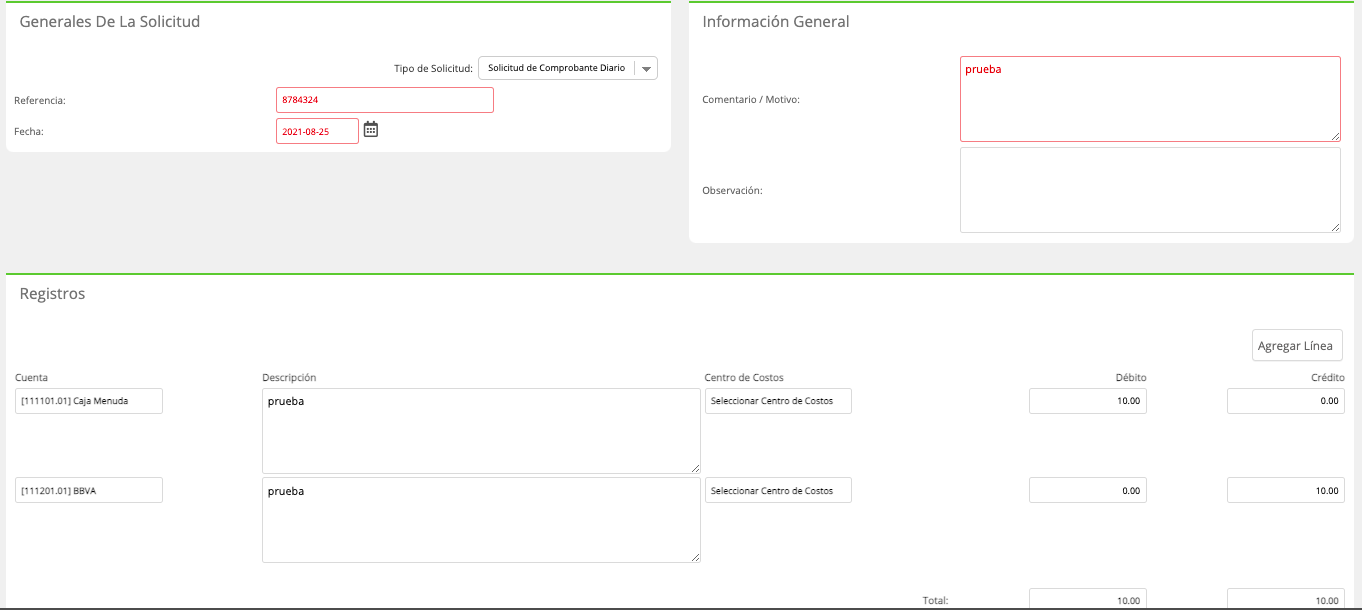Click the Centro de Costos column header
This screenshot has width=1362, height=610.
click(x=744, y=378)
